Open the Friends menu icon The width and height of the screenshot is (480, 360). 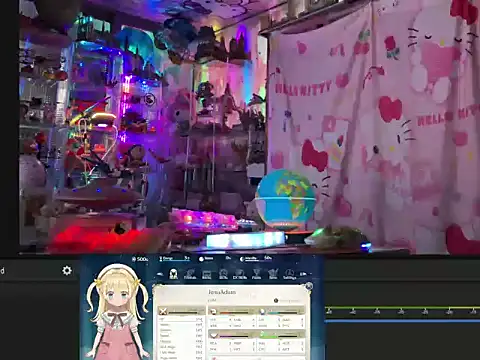(190, 274)
